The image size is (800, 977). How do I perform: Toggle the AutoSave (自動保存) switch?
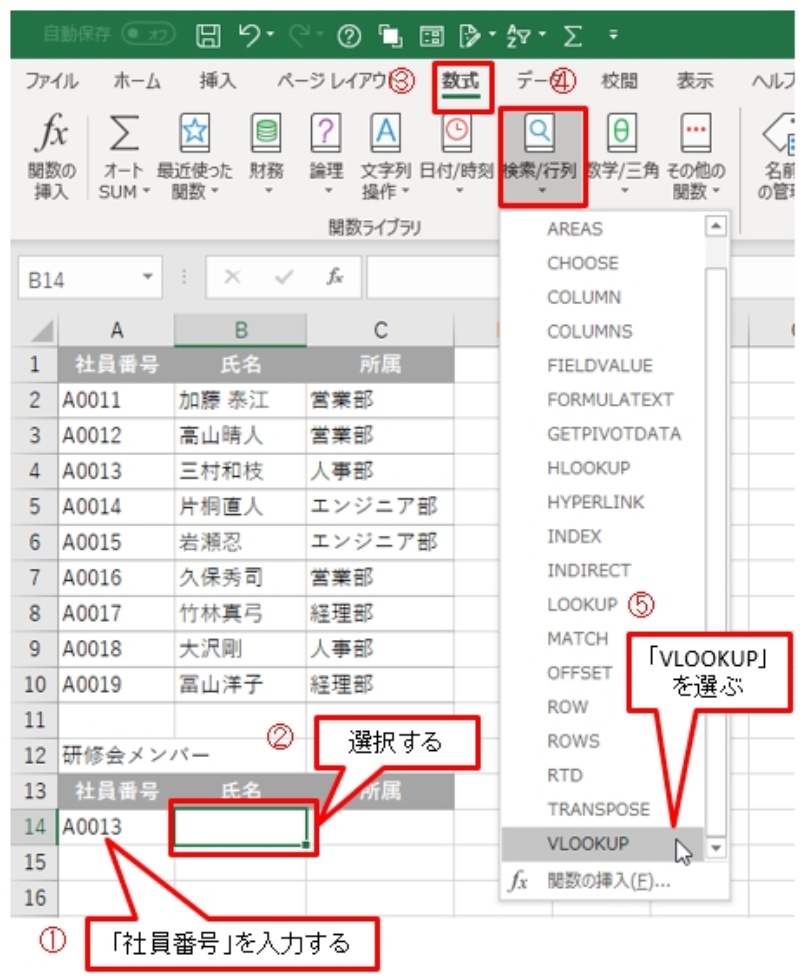tap(148, 36)
